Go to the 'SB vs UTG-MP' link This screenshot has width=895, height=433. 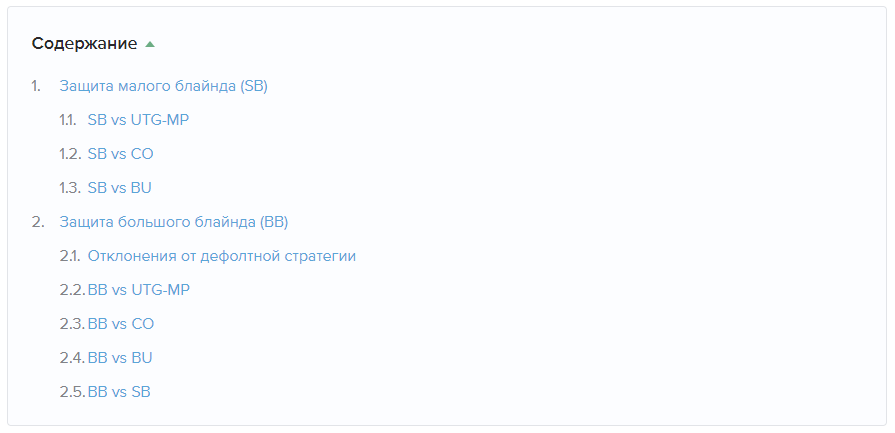138,120
